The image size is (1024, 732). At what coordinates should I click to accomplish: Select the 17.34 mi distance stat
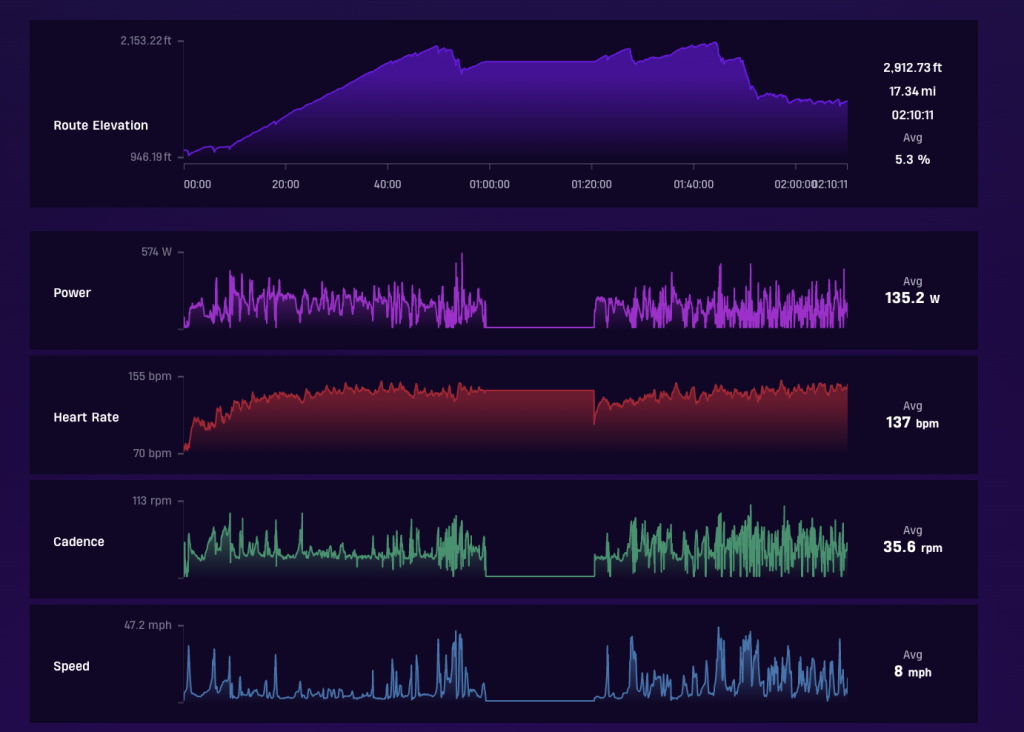912,91
